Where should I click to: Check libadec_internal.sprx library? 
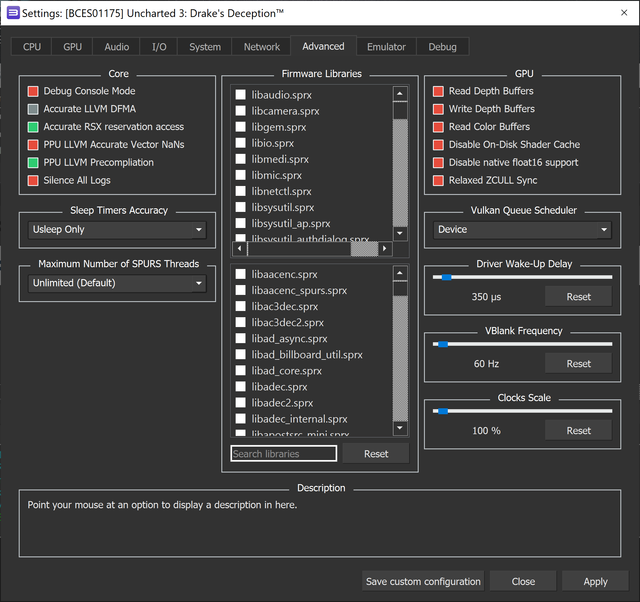click(x=240, y=419)
